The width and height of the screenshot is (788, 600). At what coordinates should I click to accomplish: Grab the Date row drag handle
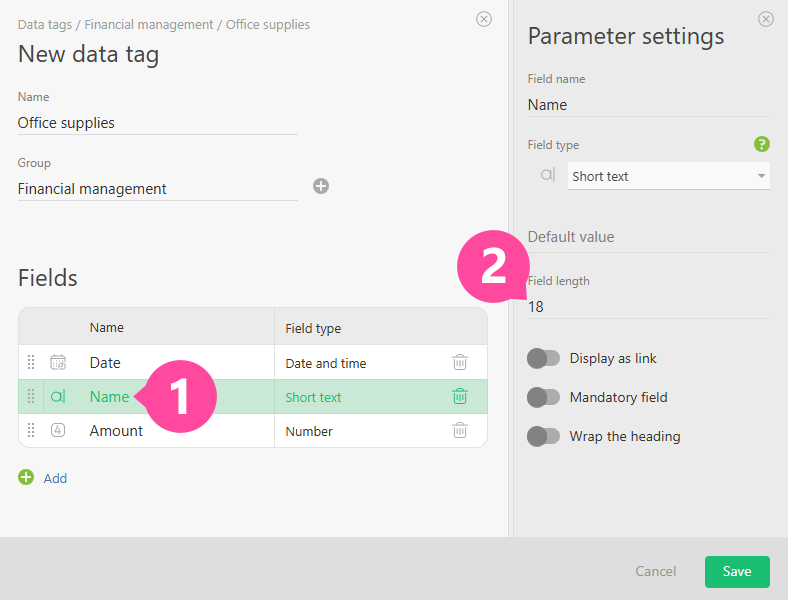click(31, 363)
